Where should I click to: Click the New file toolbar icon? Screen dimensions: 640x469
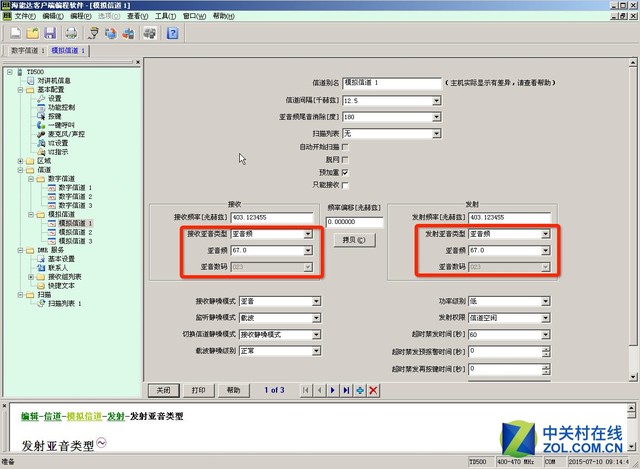tap(16, 33)
